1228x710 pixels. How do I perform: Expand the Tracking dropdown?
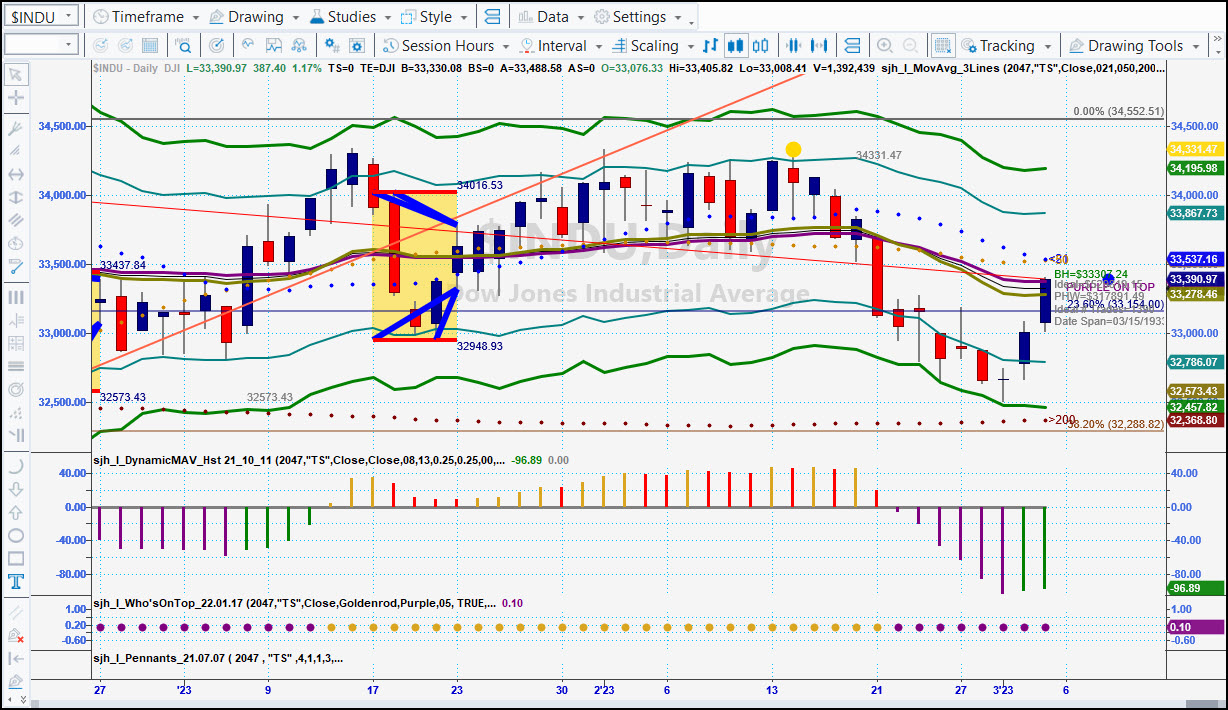pos(1047,46)
